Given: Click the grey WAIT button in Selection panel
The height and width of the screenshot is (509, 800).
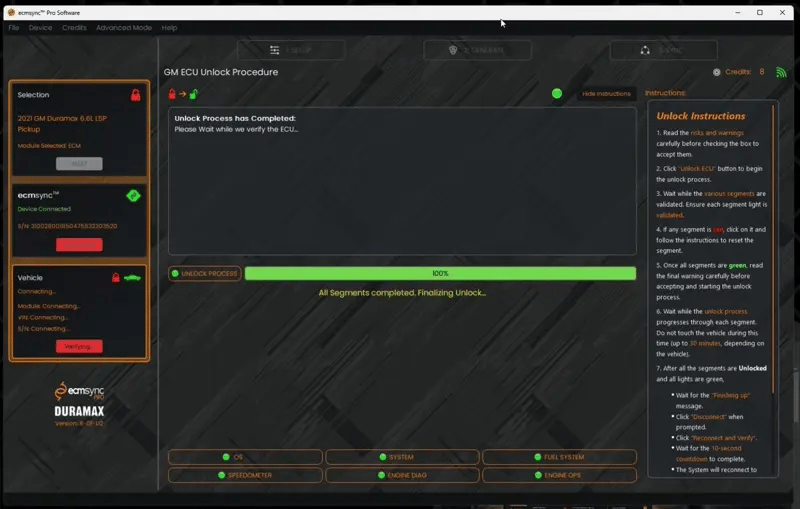Looking at the screenshot, I should pos(79,164).
